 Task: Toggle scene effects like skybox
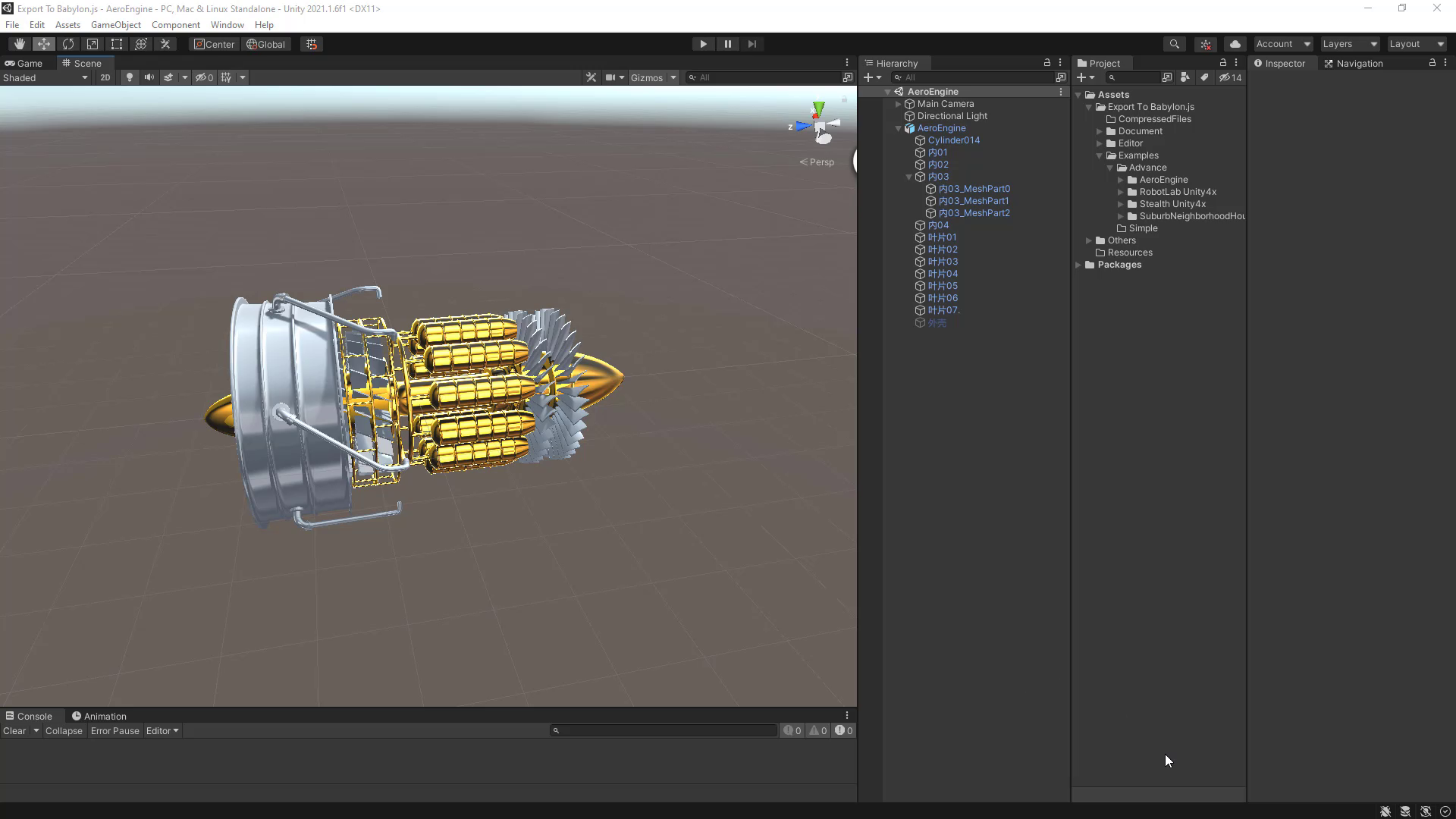[x=168, y=77]
